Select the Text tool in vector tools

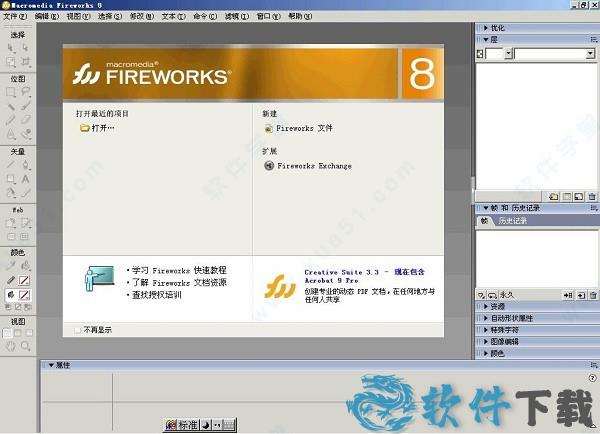pyautogui.click(x=26, y=179)
